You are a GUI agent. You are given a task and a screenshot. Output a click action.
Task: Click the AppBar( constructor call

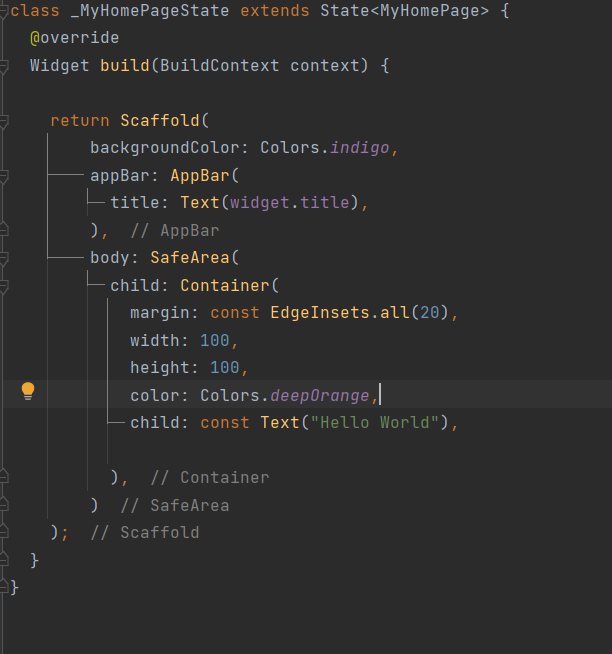click(204, 176)
